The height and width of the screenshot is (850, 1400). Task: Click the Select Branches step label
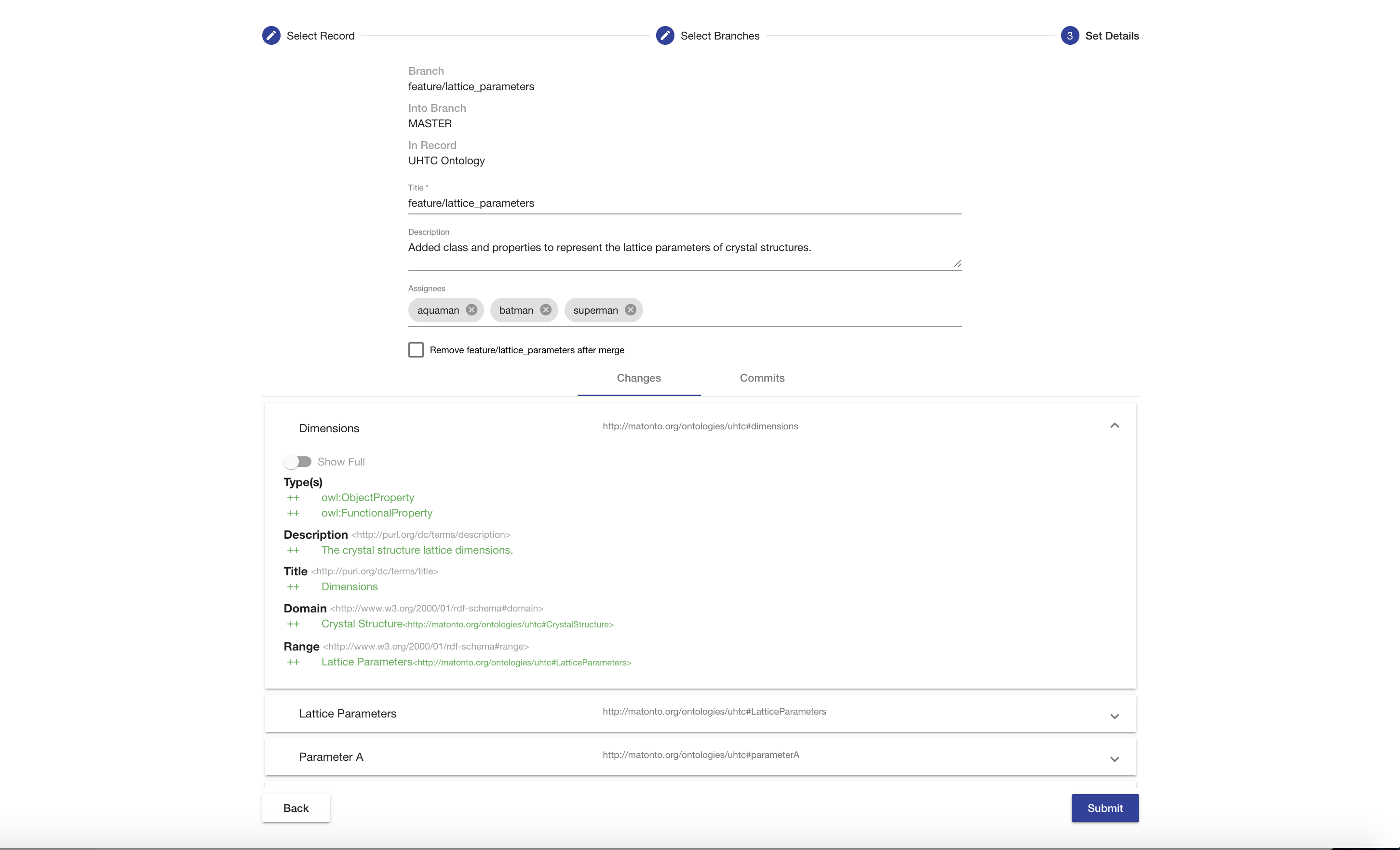coord(719,36)
